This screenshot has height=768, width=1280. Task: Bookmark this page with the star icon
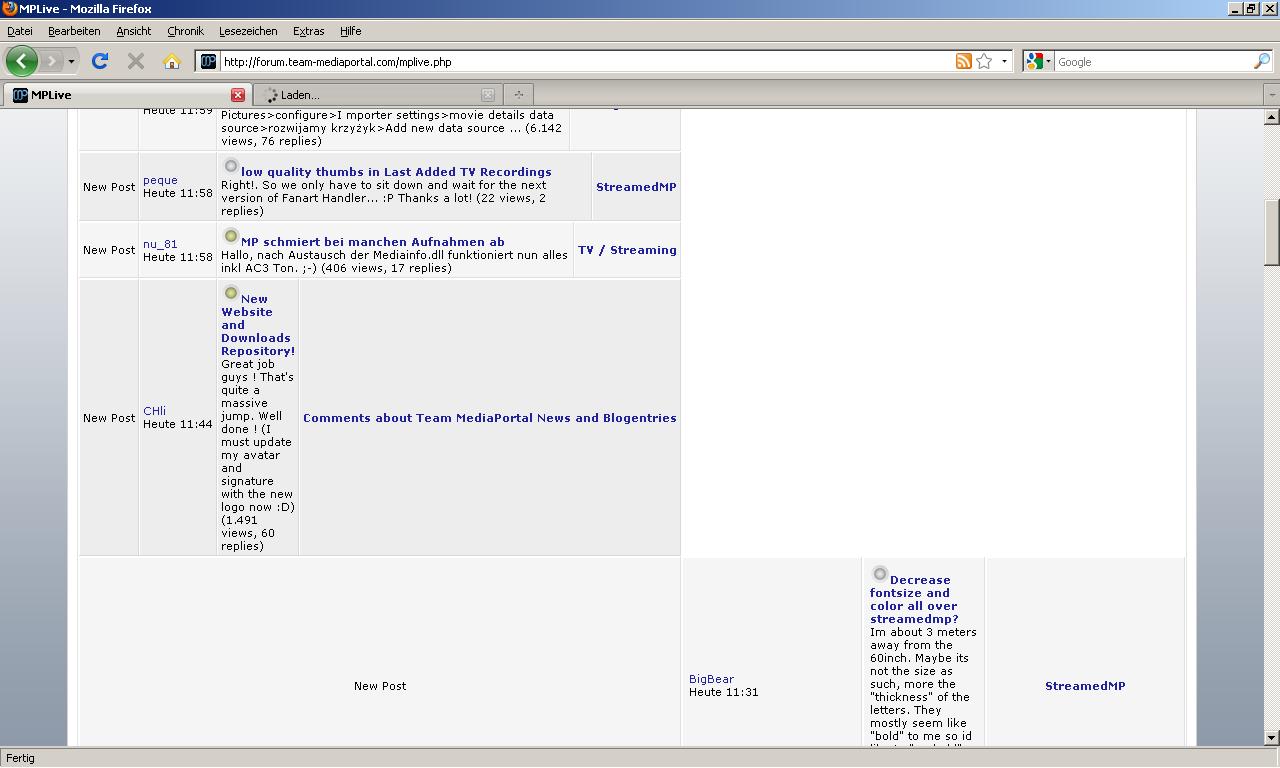click(x=984, y=61)
